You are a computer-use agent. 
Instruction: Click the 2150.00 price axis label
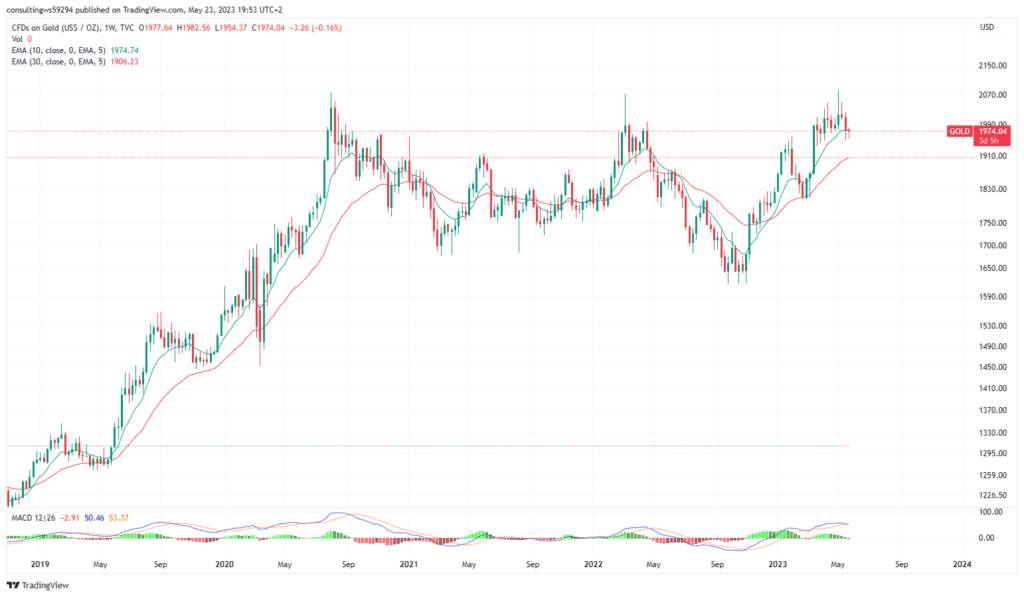click(992, 66)
